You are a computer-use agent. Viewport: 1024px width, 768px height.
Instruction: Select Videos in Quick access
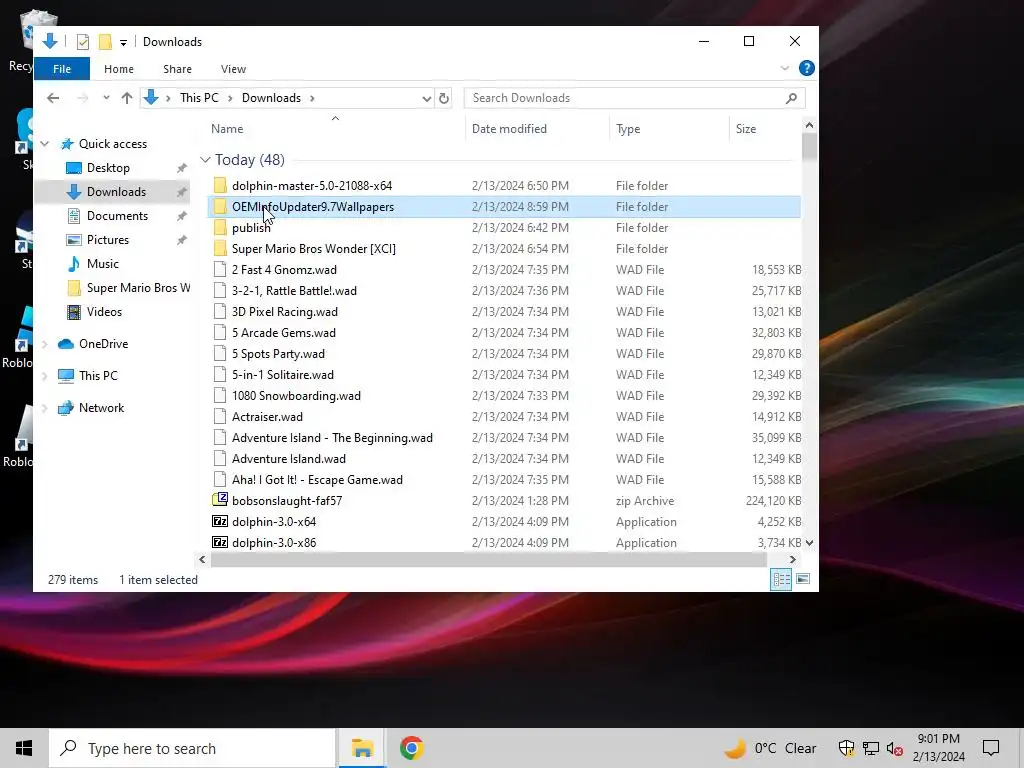pyautogui.click(x=104, y=312)
